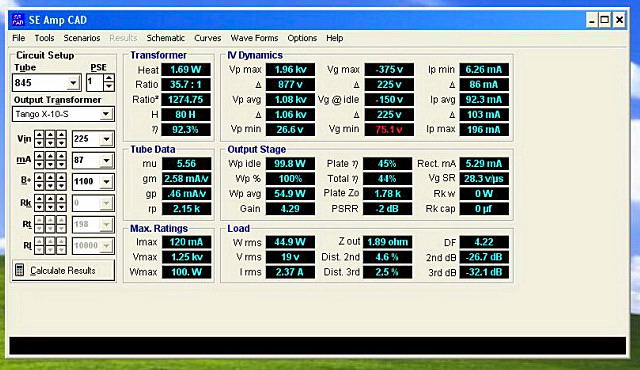Increase PSE value with the up arrow

pyautogui.click(x=109, y=78)
